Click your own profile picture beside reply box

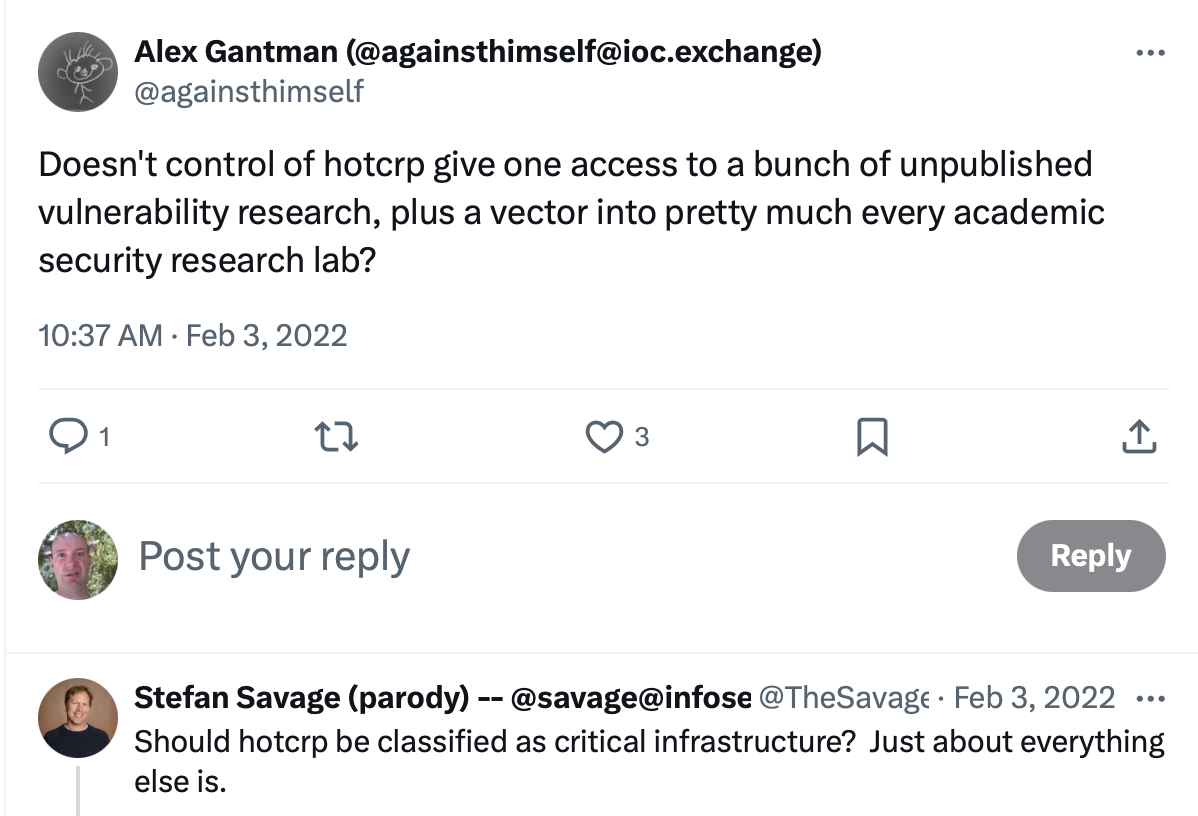click(77, 559)
